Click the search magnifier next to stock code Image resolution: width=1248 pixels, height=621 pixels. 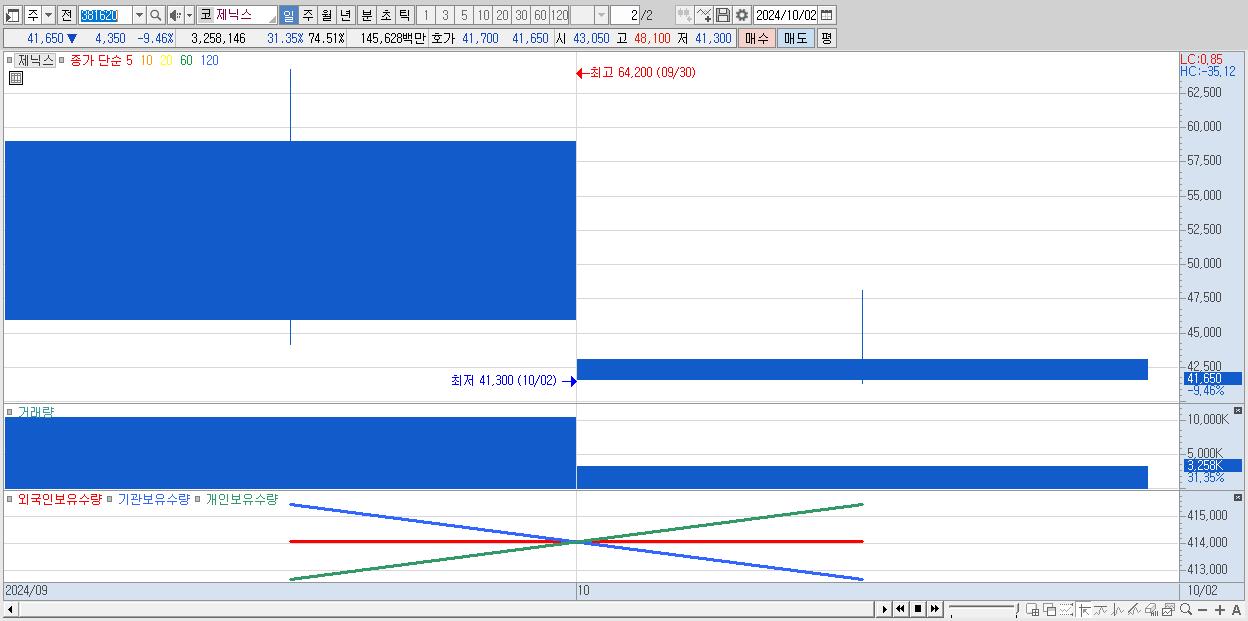pos(155,15)
